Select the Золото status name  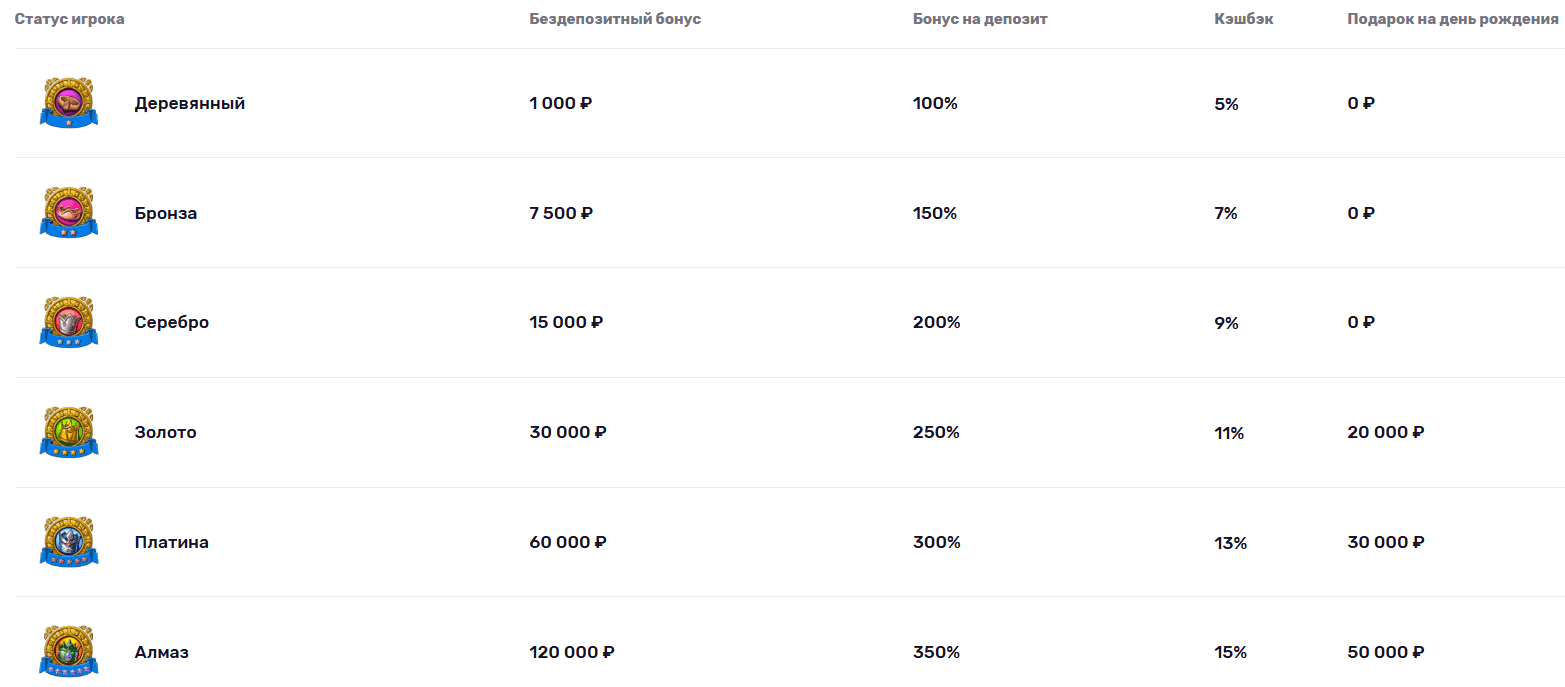click(166, 432)
